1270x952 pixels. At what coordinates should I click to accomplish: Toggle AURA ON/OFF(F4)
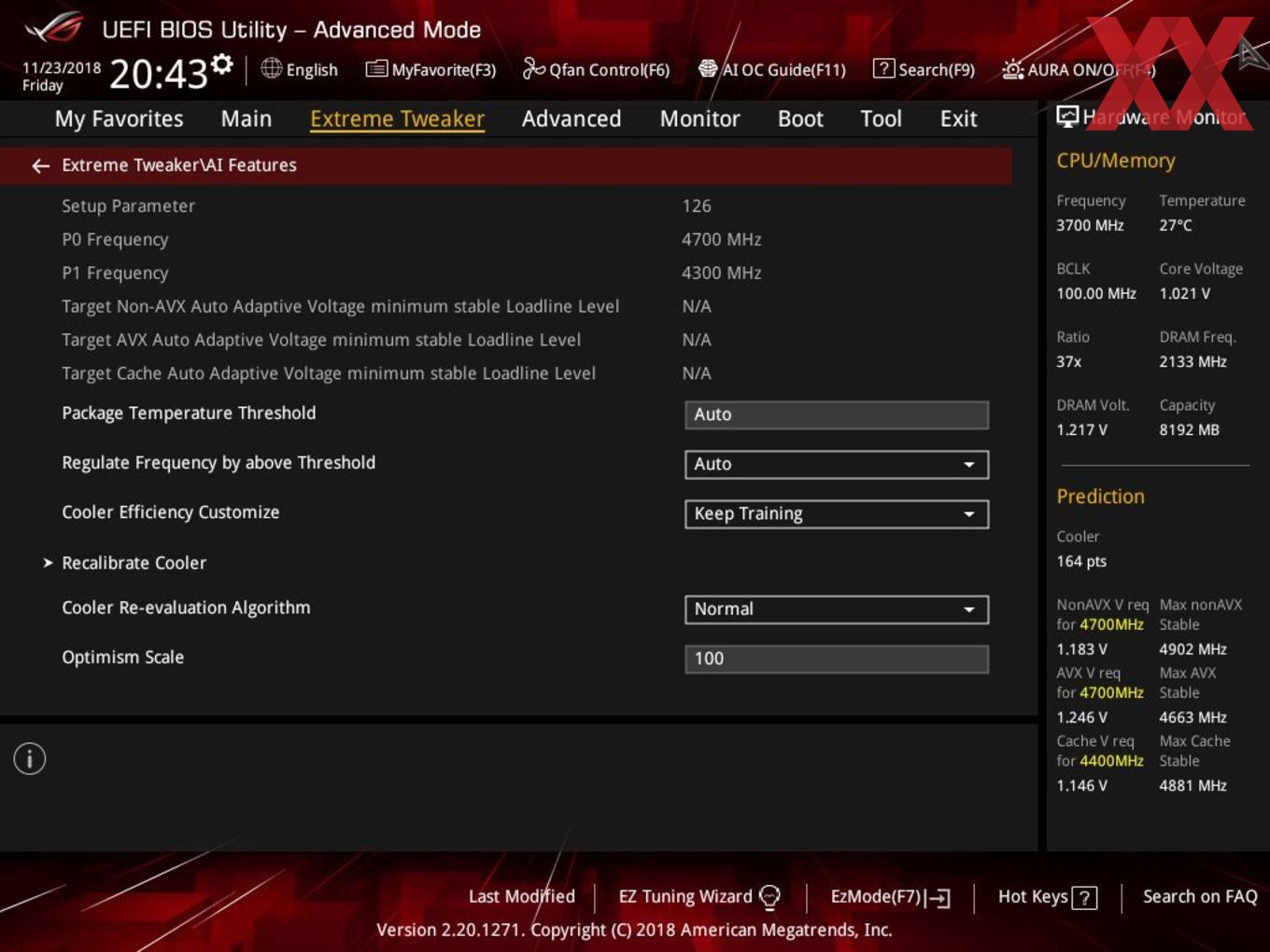click(1079, 70)
